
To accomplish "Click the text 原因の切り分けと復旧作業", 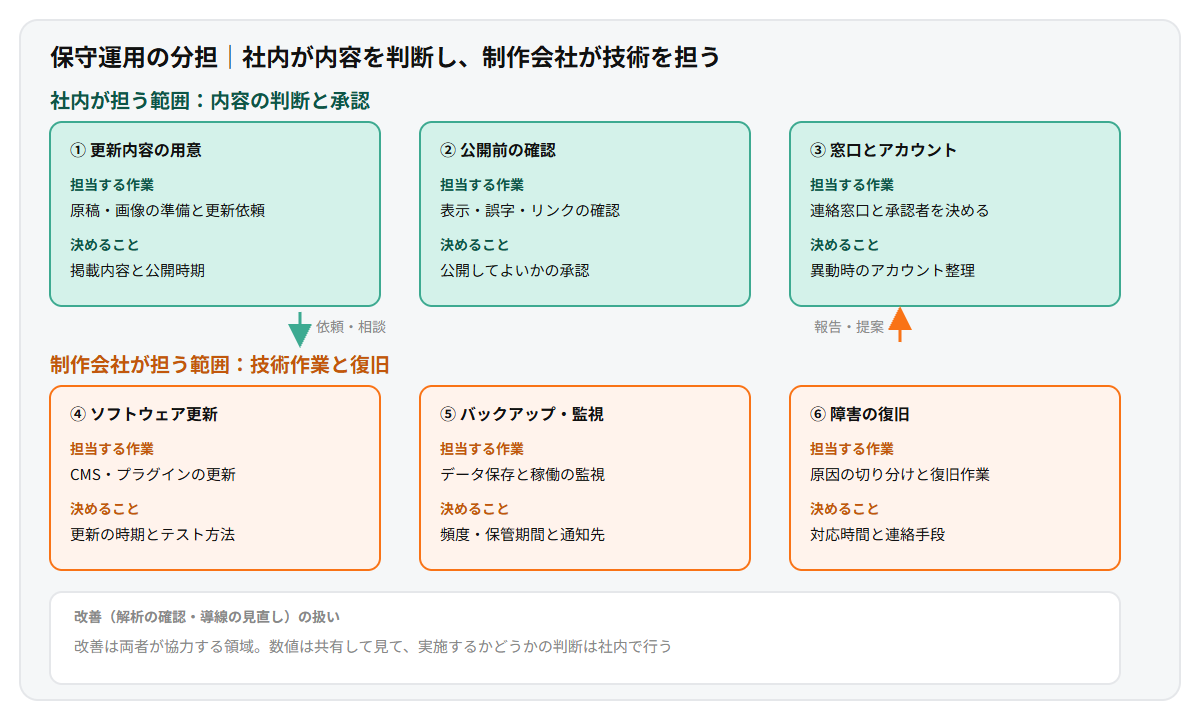I will coord(900,475).
